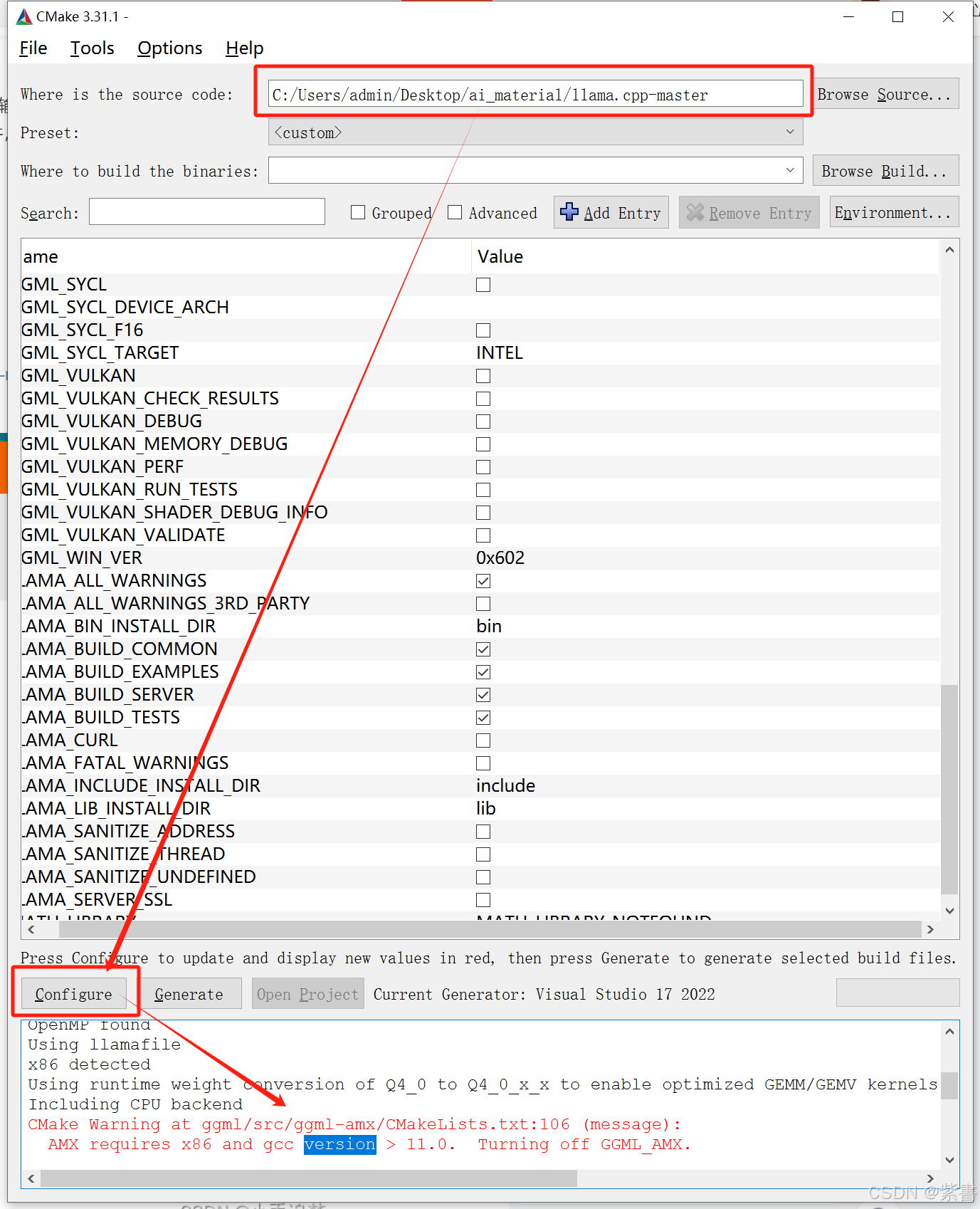Viewport: 980px width, 1209px height.
Task: Toggle the GML_SYCL_F16 checkbox
Action: click(483, 330)
